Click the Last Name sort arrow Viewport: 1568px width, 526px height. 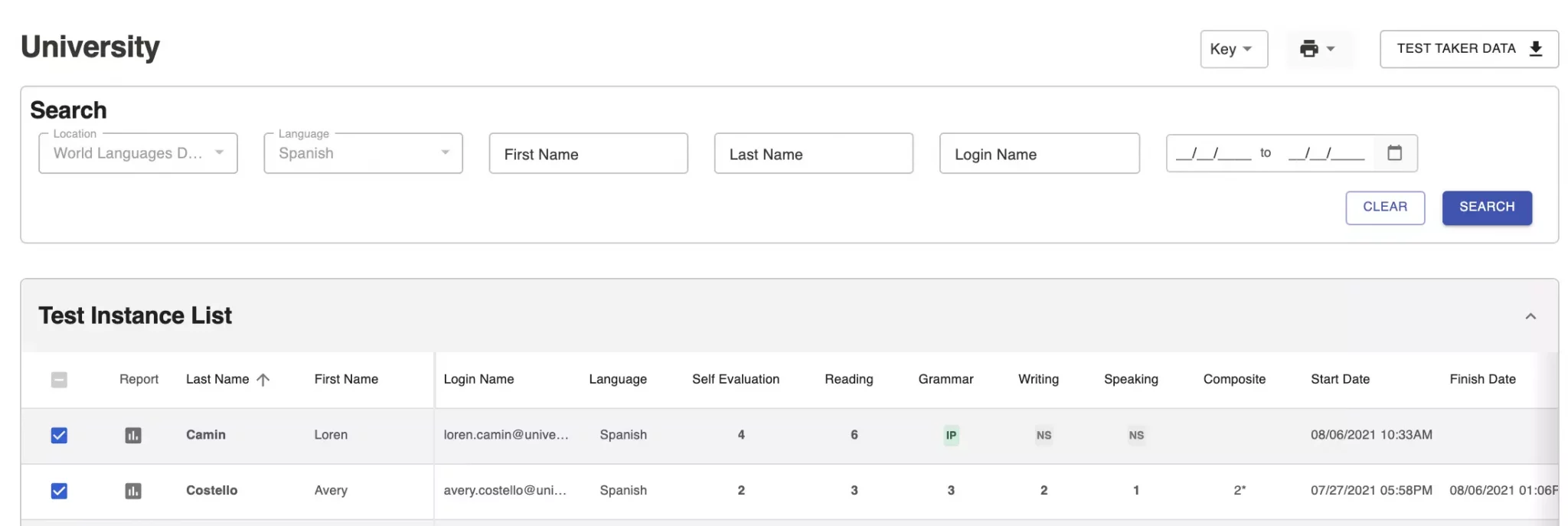click(263, 380)
